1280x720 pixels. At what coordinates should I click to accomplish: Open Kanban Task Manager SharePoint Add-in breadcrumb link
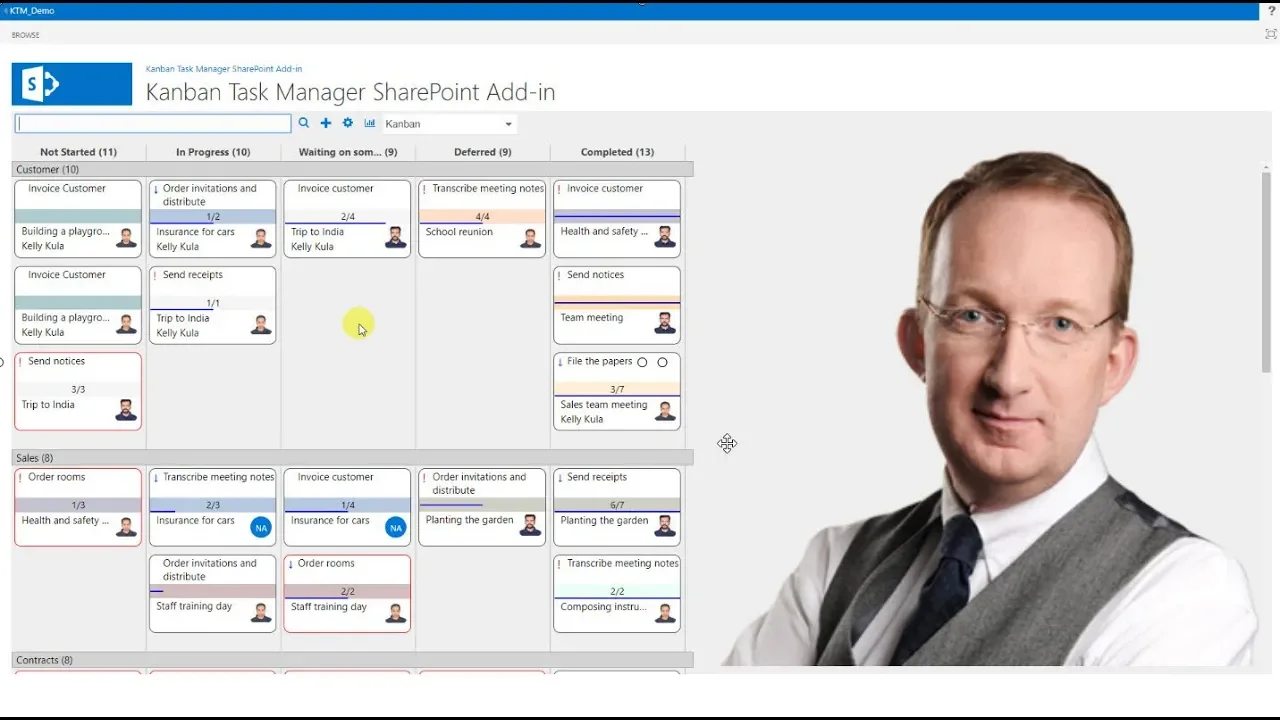pos(224,69)
